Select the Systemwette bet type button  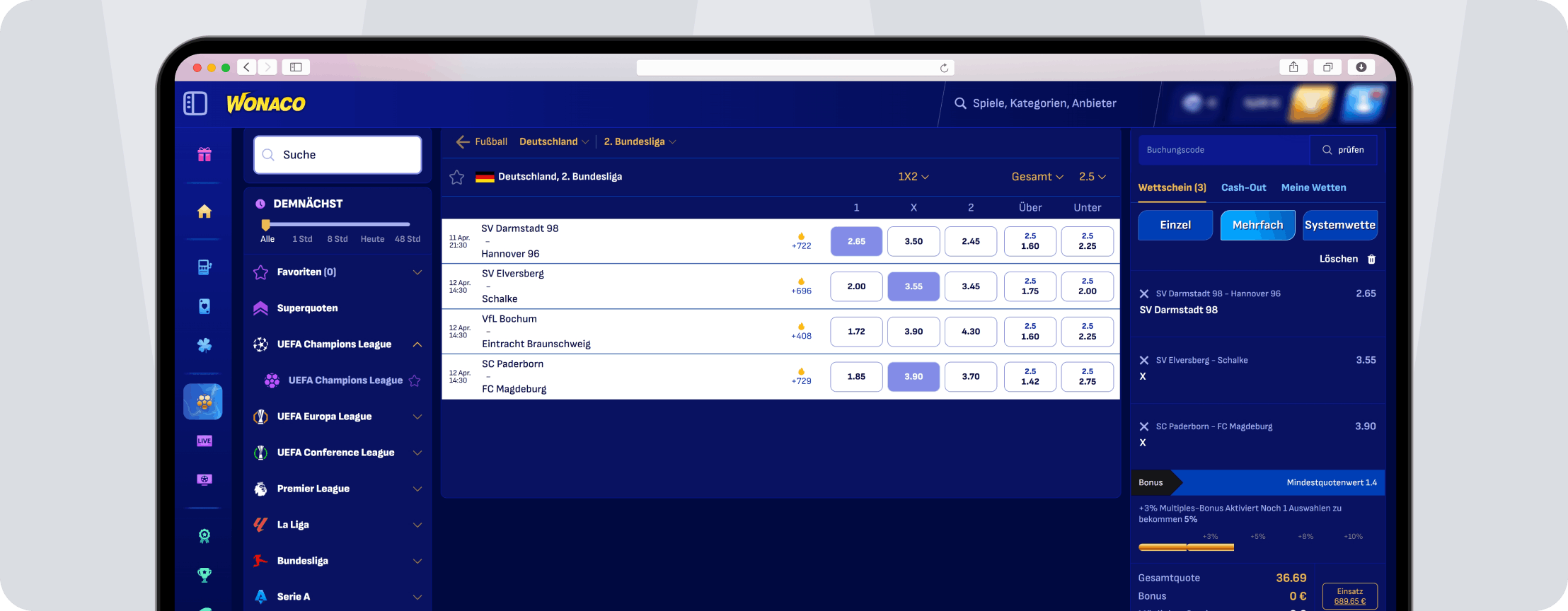(1339, 225)
